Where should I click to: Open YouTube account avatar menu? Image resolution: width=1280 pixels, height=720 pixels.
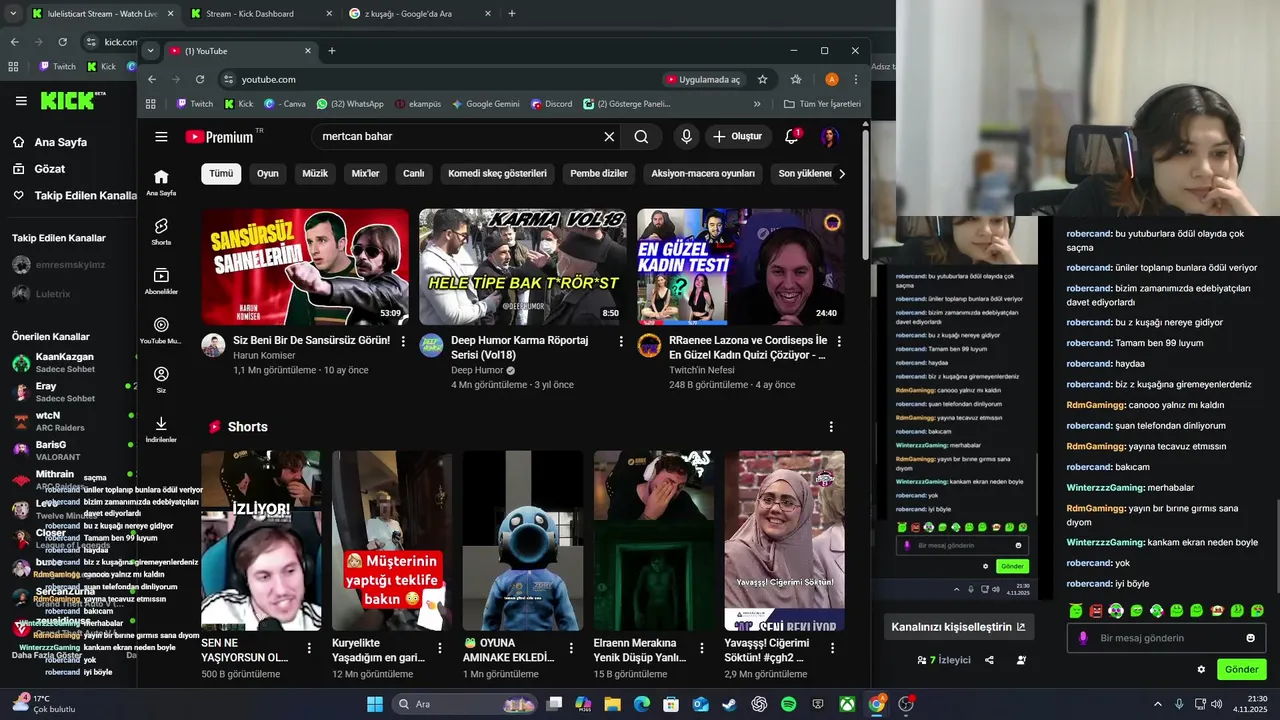click(829, 137)
